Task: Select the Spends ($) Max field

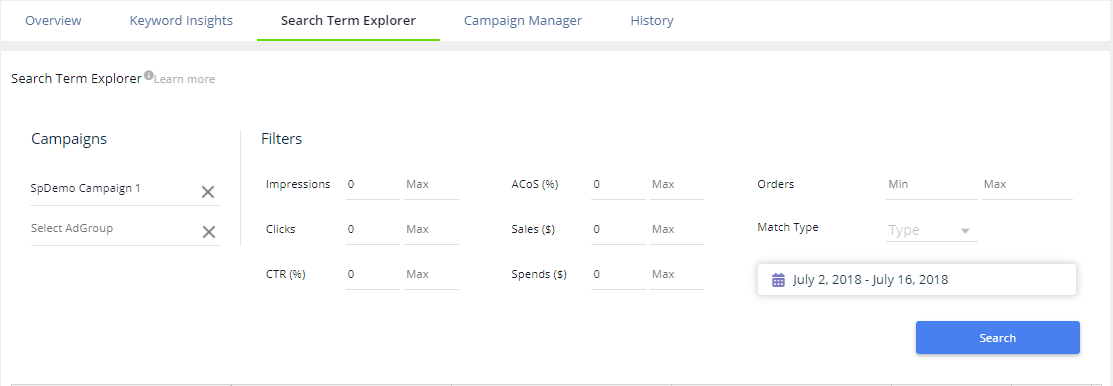Action: [x=677, y=274]
